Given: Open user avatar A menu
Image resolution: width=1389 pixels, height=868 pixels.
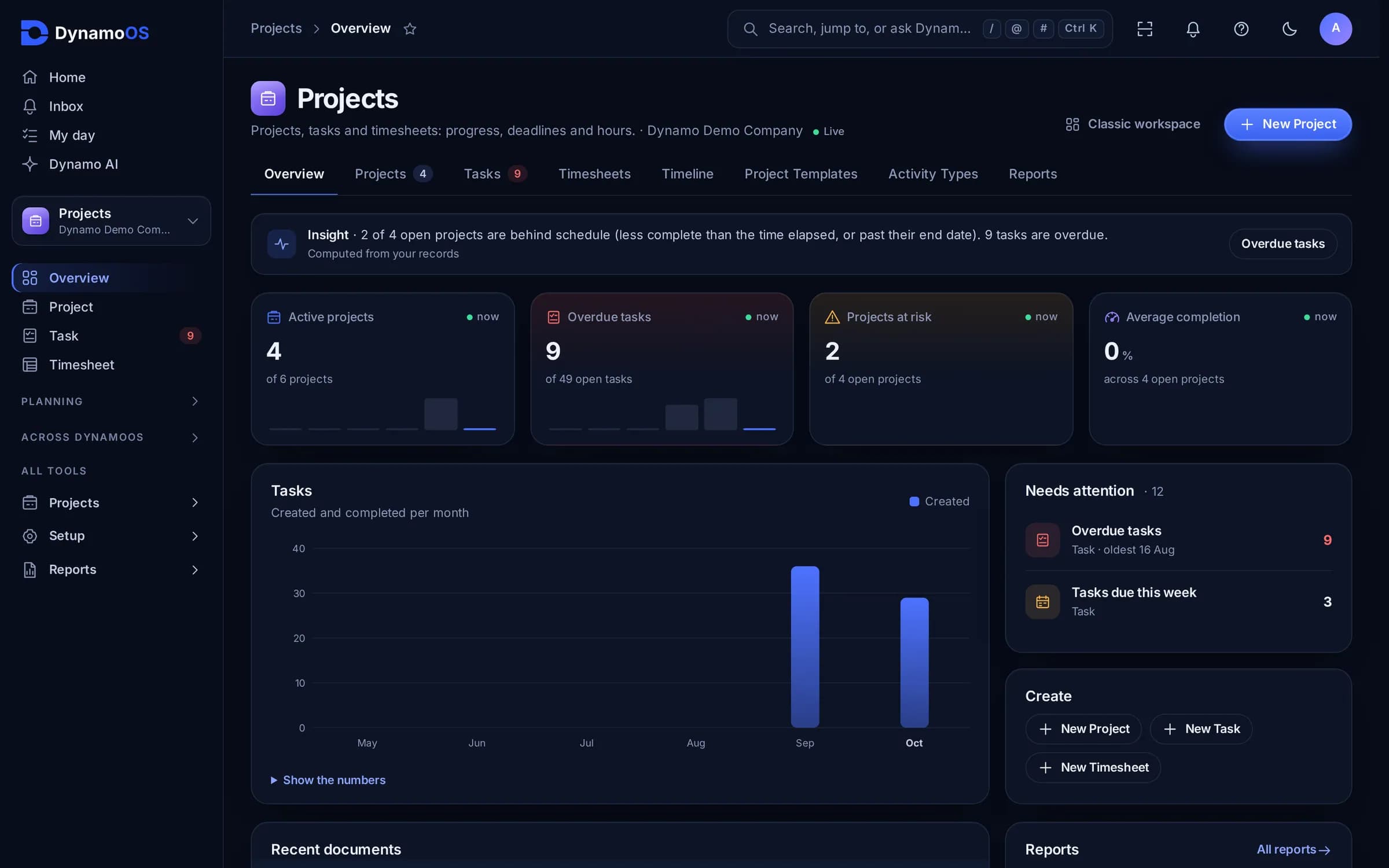Looking at the screenshot, I should pyautogui.click(x=1336, y=28).
